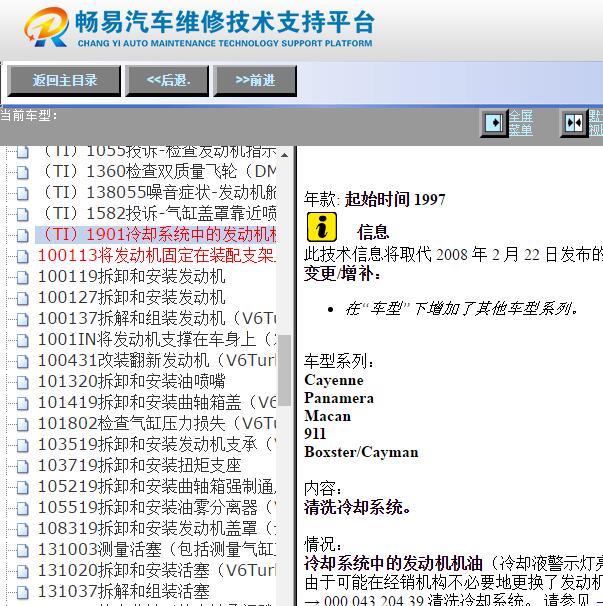This screenshot has height=606, width=603.
Task: Click document icon beside 100137拆解和组装发动机
Action: coord(22,320)
